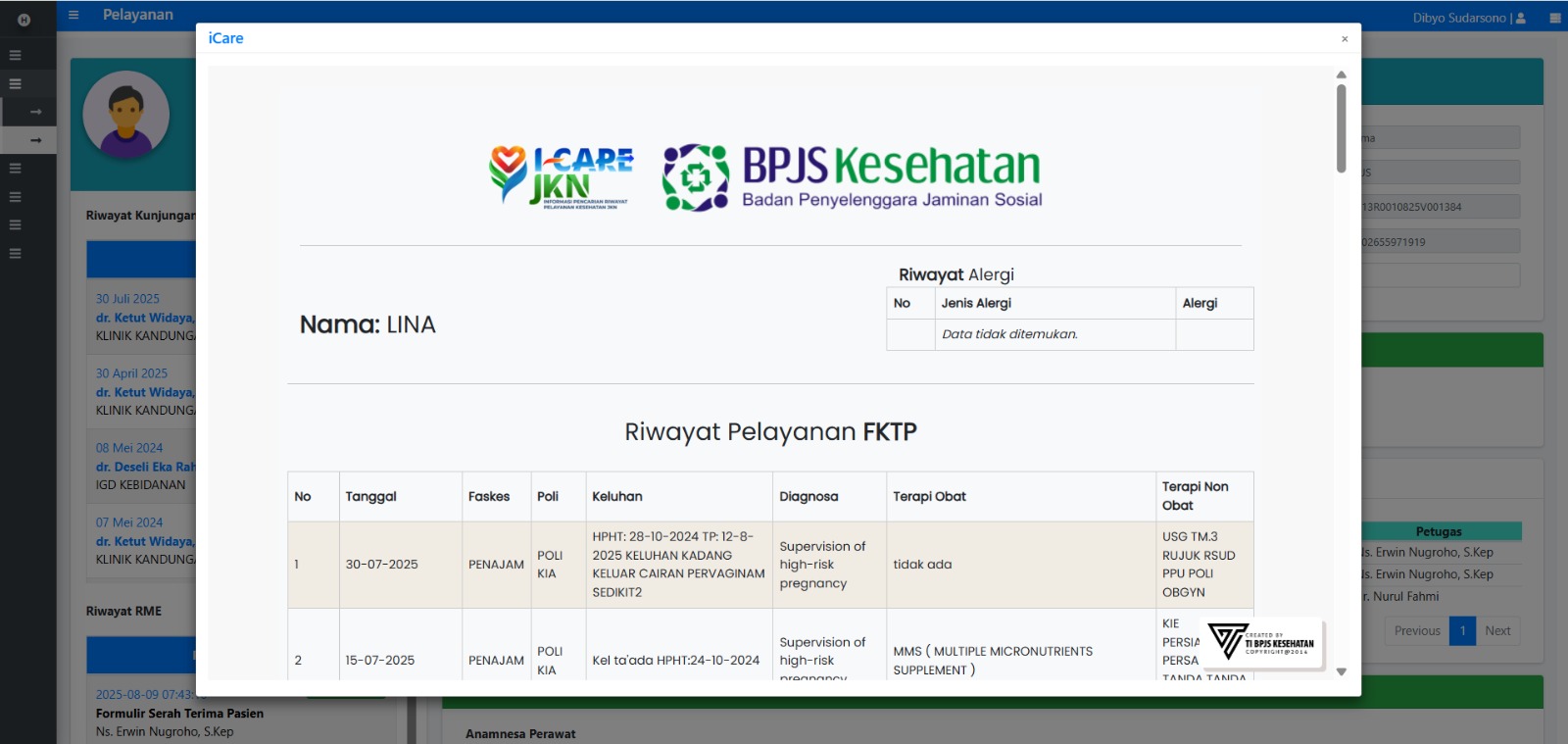The image size is (1568, 744).
Task: Click Anamnesa Perawat heading
Action: (x=520, y=733)
